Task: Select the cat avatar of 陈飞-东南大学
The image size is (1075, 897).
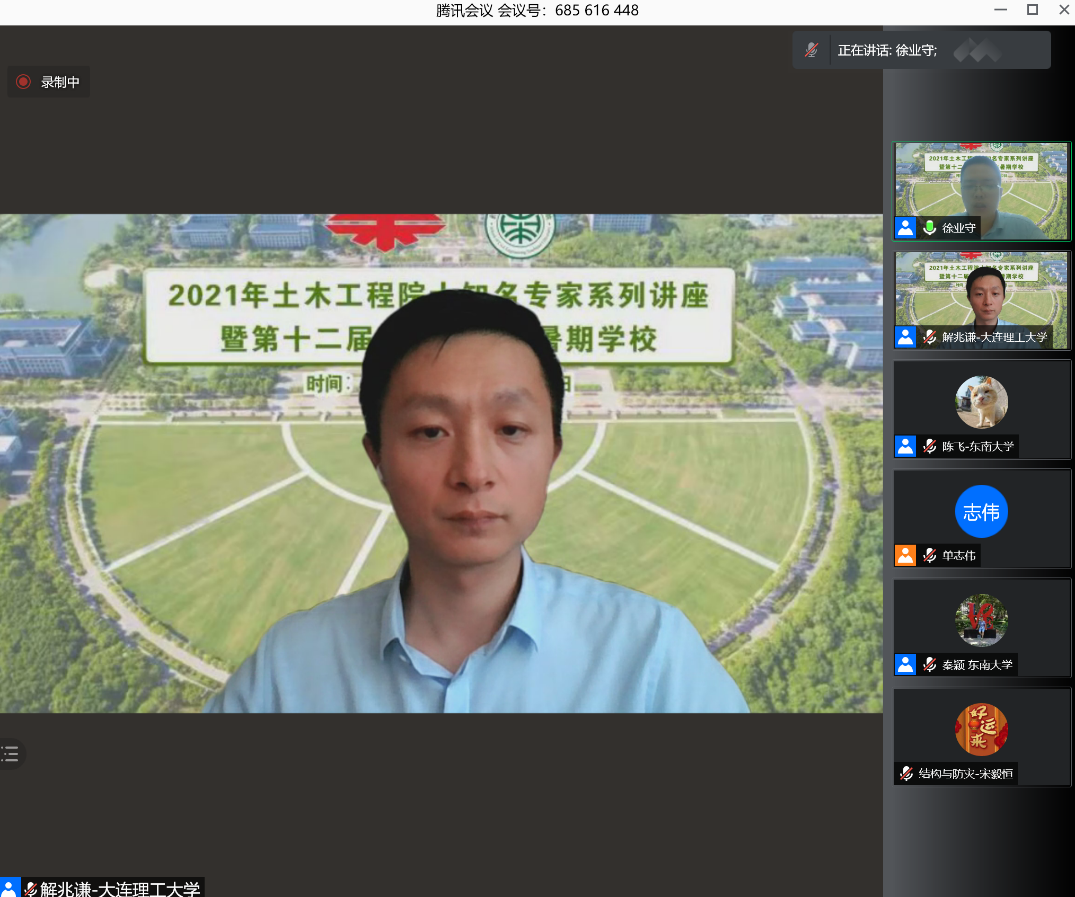Action: tap(982, 402)
